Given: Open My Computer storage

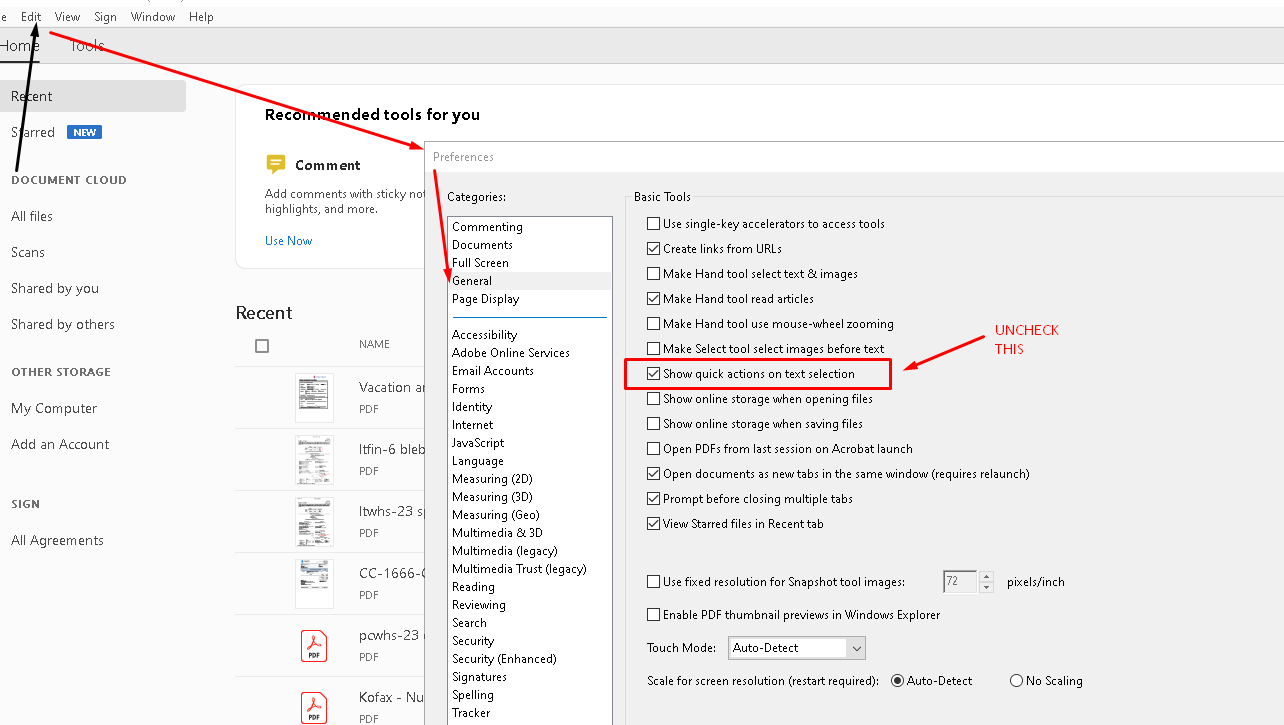Looking at the screenshot, I should point(54,408).
